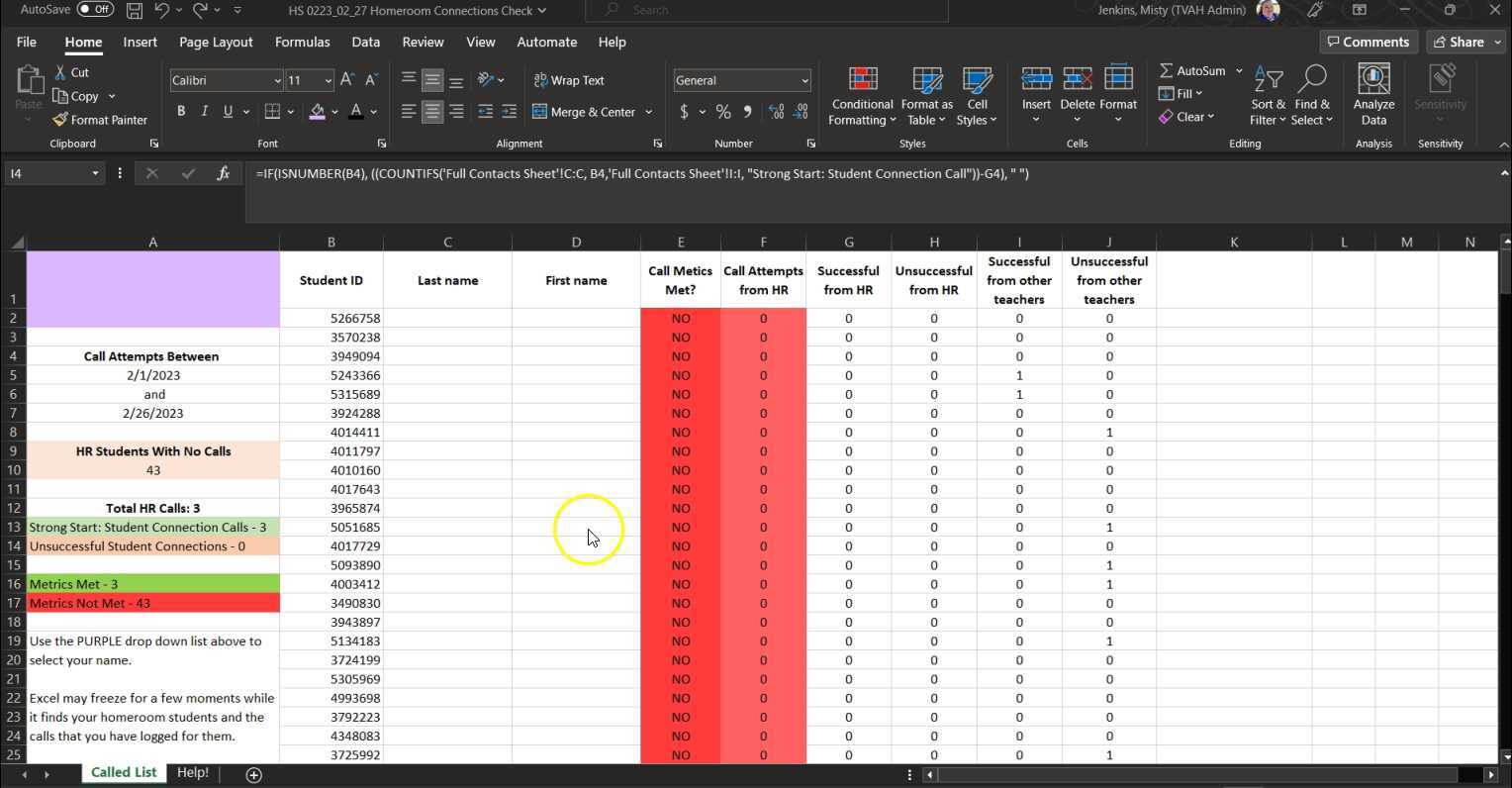Toggle the AutoSave switch
The height and width of the screenshot is (788, 1512).
(x=95, y=10)
